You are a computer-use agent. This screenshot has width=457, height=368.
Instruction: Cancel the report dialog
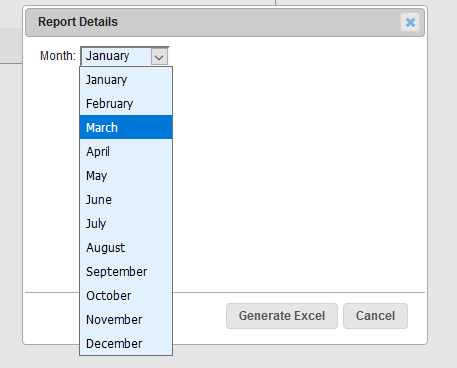pos(375,316)
